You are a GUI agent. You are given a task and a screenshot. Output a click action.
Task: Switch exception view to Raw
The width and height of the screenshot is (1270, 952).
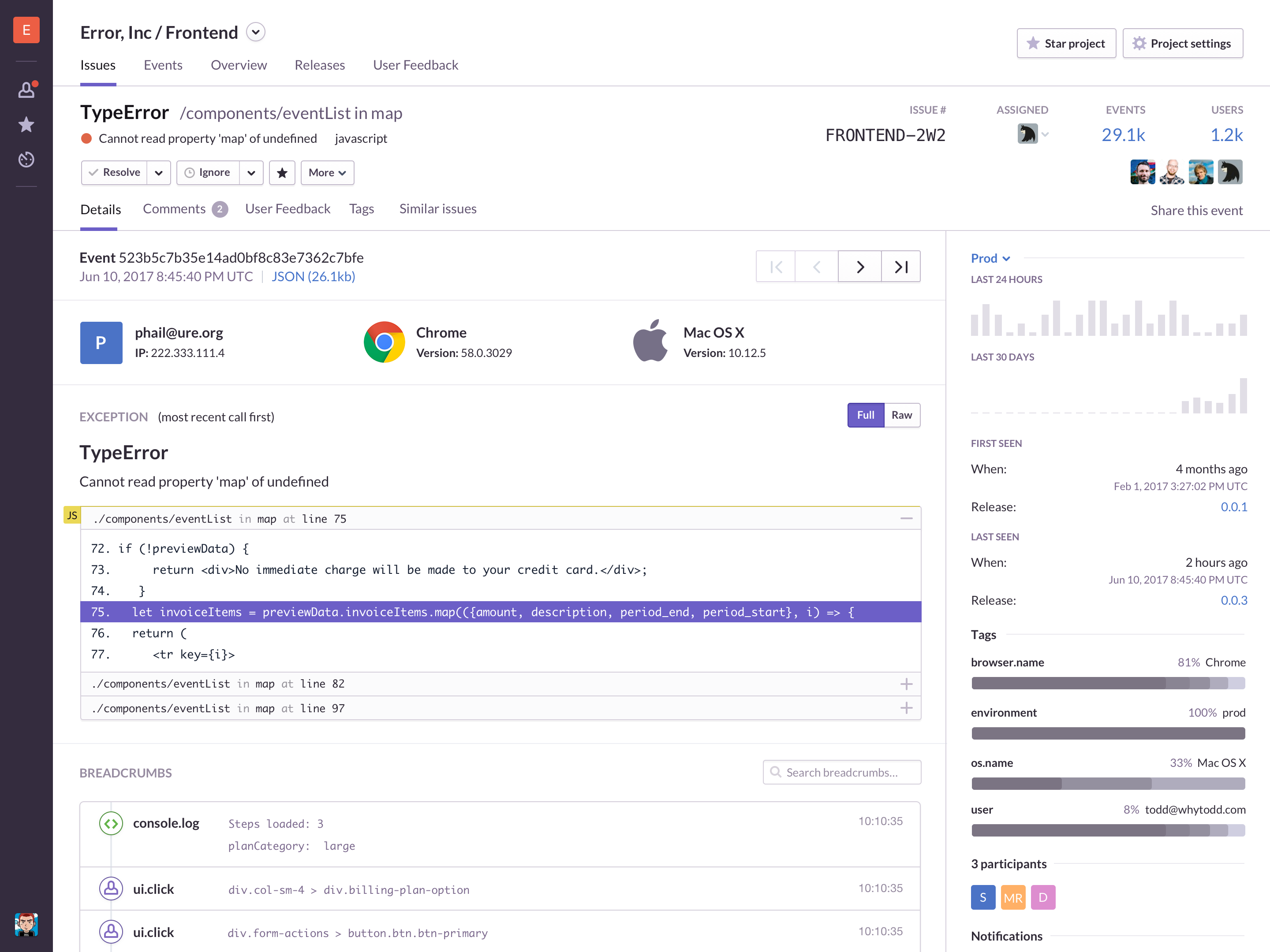[x=901, y=415]
